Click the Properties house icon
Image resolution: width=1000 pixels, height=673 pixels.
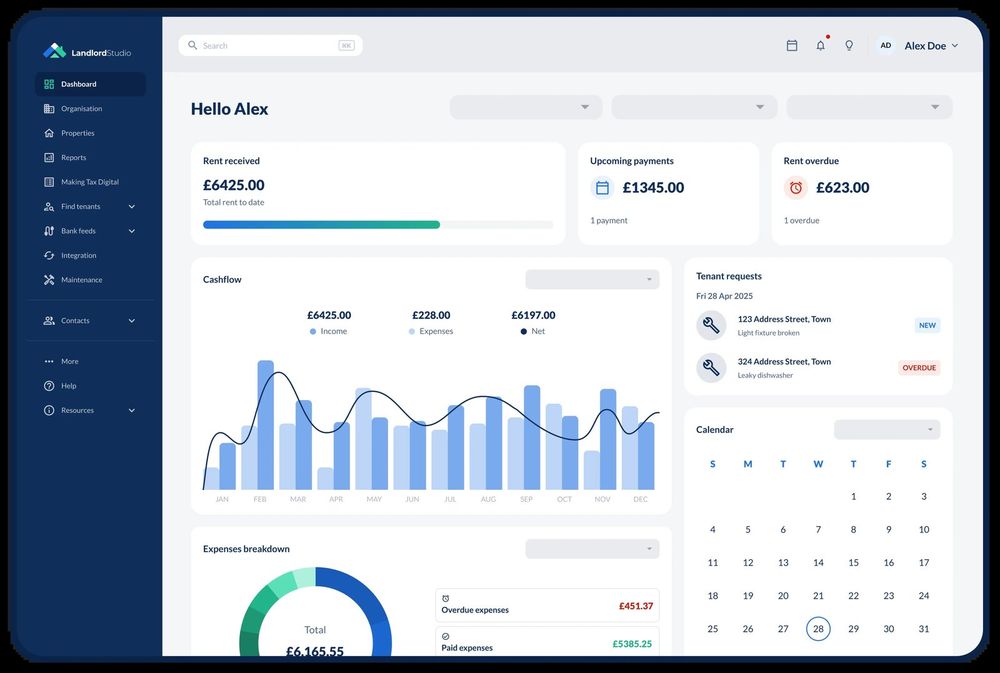[x=49, y=133]
